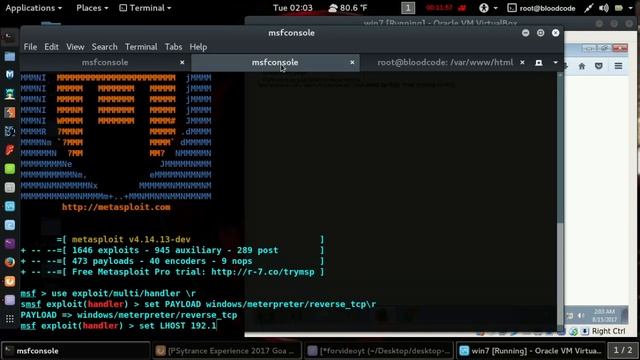Image resolution: width=640 pixels, height=360 pixels.
Task: Click the root@bloodcode terminal indicator
Action: 541,8
